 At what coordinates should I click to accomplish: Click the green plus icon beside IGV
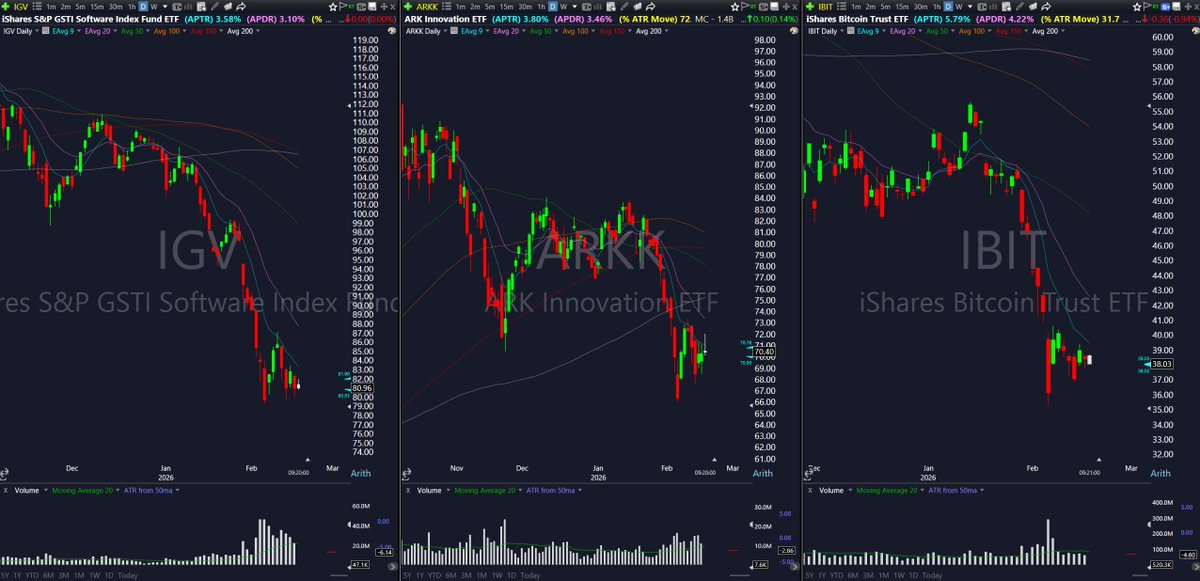[x=6, y=6]
